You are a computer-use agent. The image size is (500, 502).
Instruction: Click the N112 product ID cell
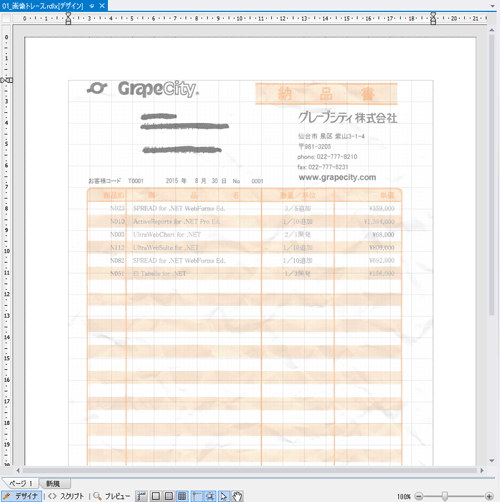tap(117, 248)
